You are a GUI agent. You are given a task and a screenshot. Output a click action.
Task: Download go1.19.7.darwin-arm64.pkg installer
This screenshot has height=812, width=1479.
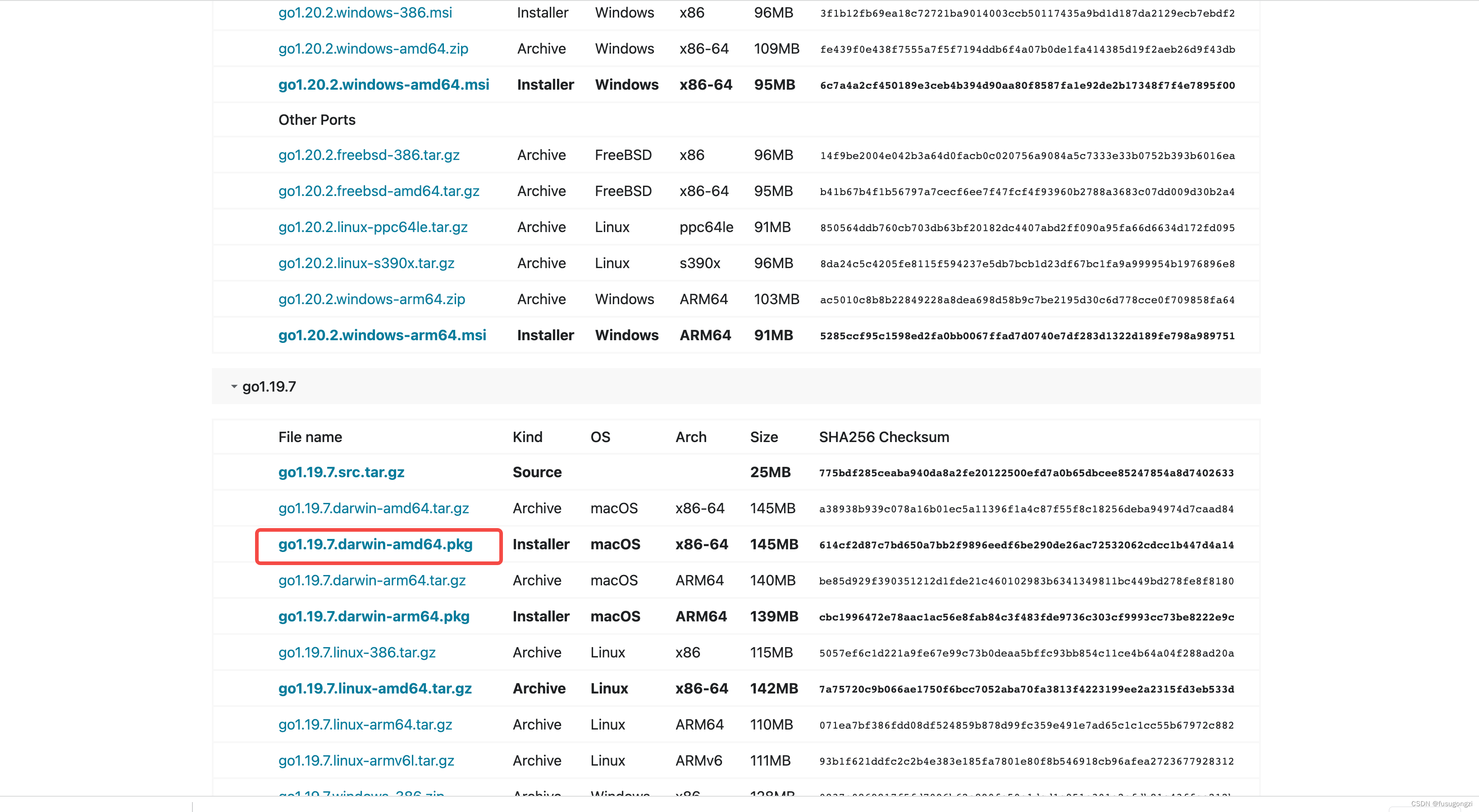(x=373, y=616)
